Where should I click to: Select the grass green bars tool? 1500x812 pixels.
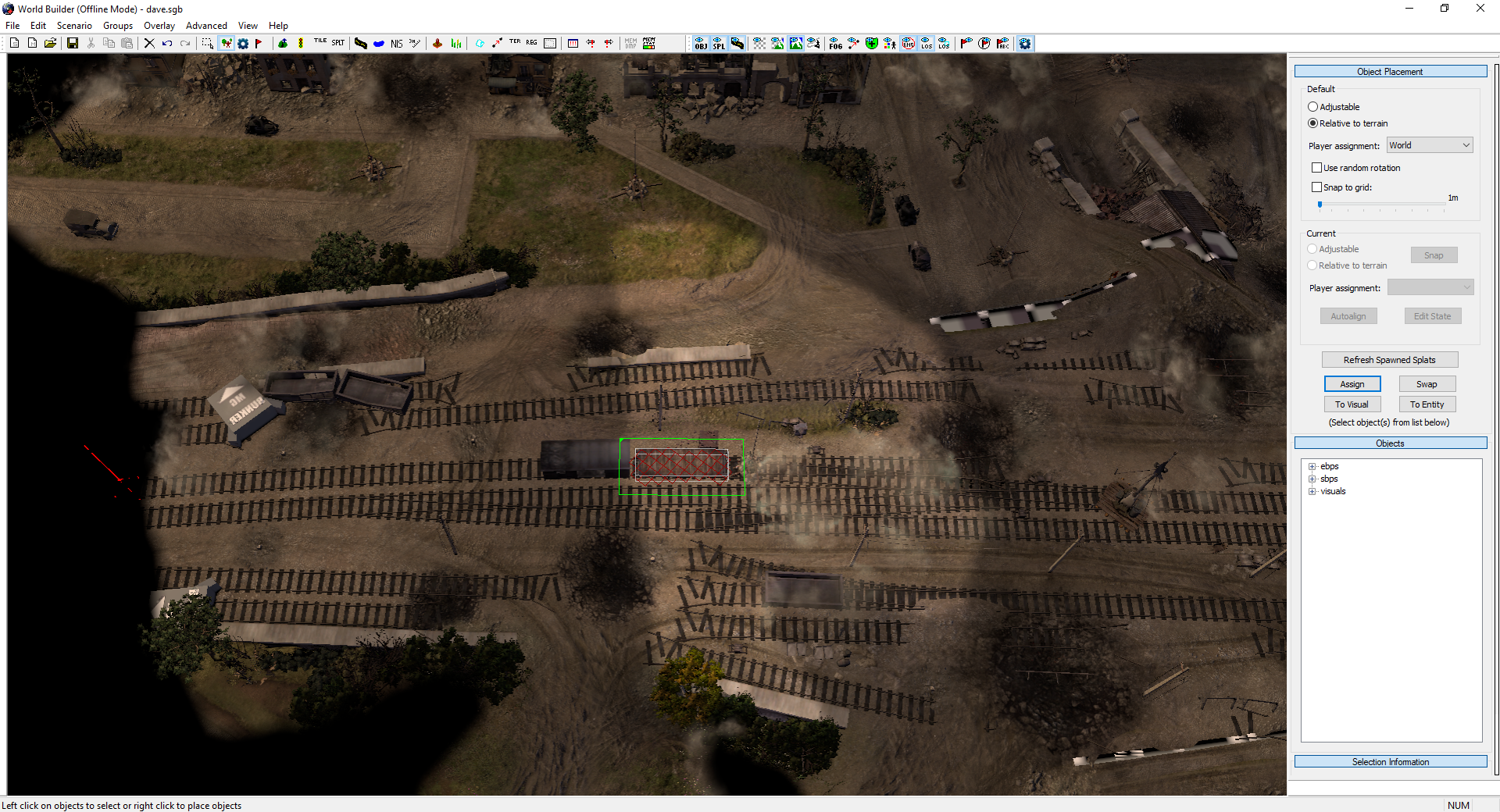click(456, 43)
